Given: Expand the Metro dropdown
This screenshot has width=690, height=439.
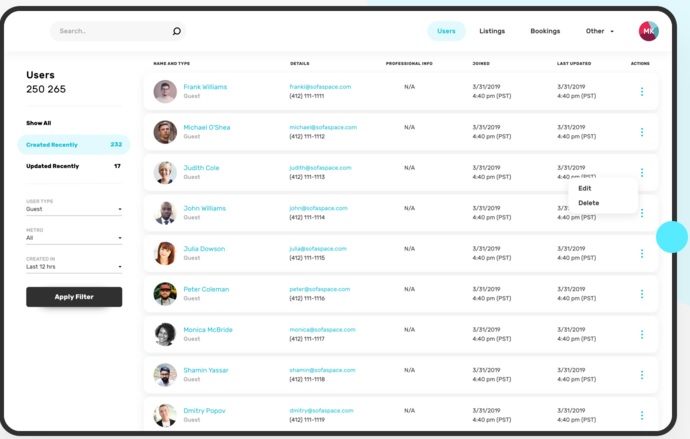Looking at the screenshot, I should 74,238.
